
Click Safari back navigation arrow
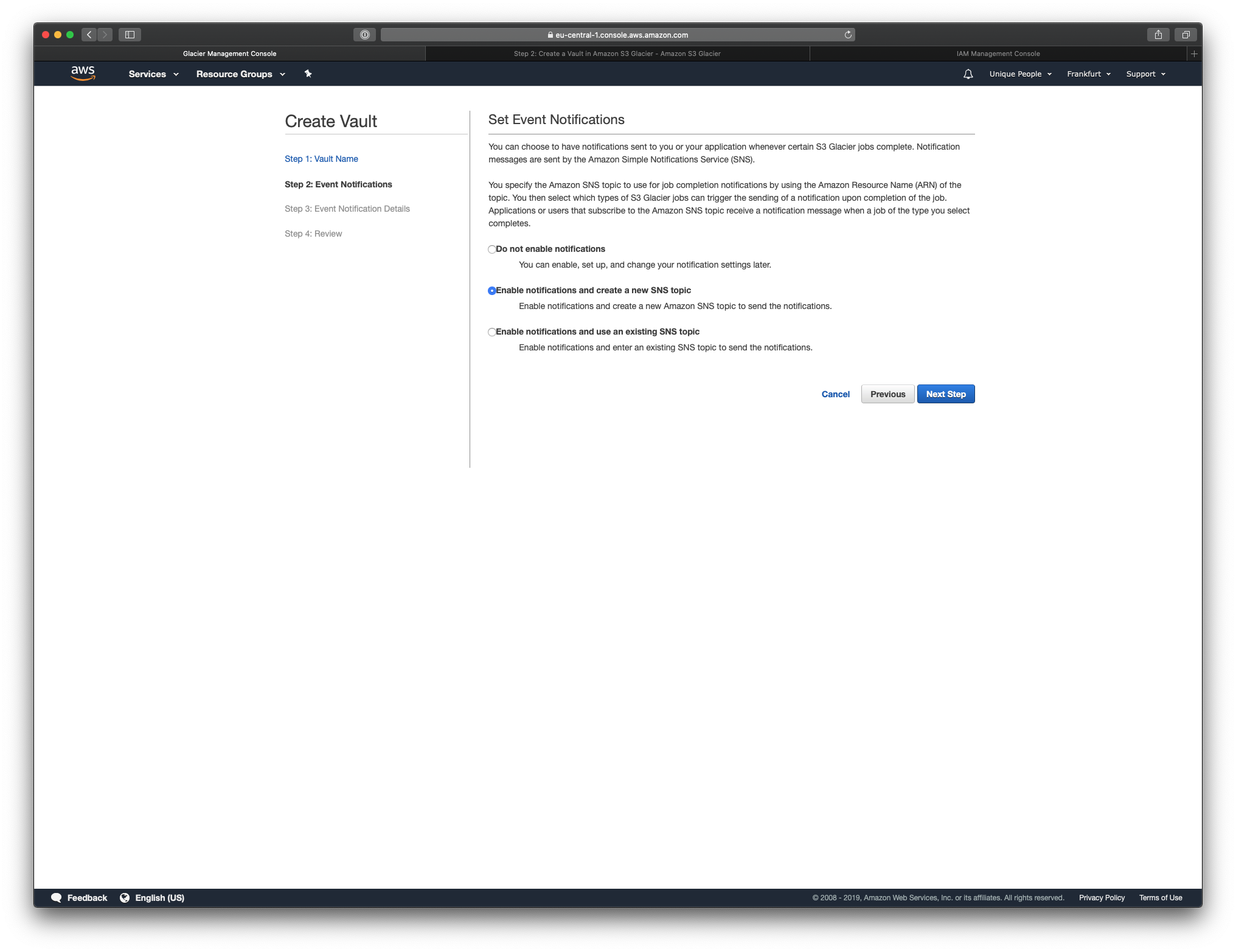89,35
